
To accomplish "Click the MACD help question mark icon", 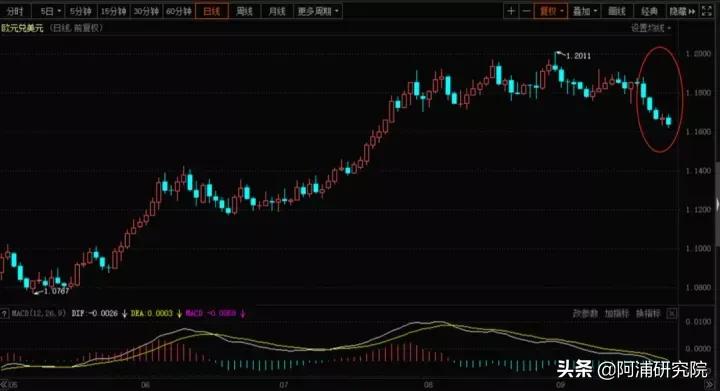I will pyautogui.click(x=4, y=314).
